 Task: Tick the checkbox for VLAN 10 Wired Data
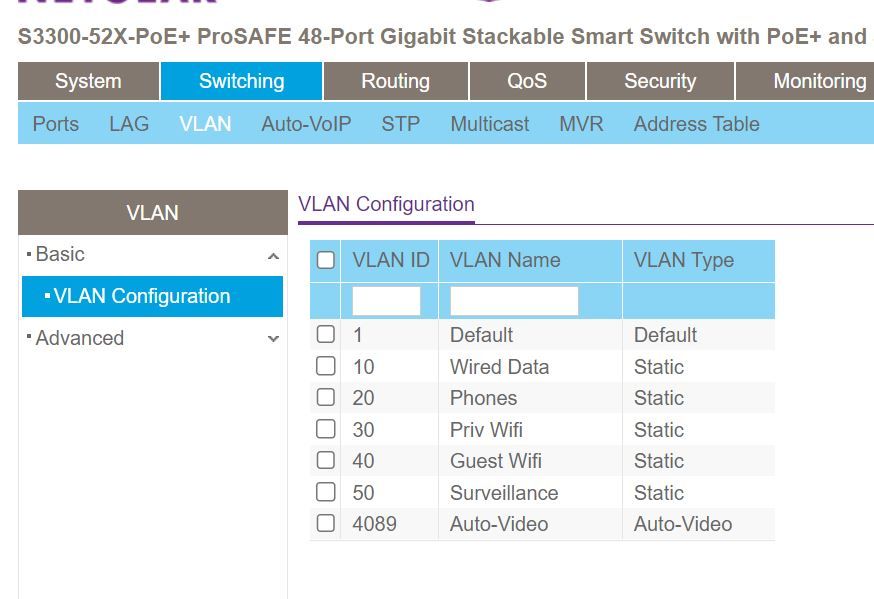(325, 366)
